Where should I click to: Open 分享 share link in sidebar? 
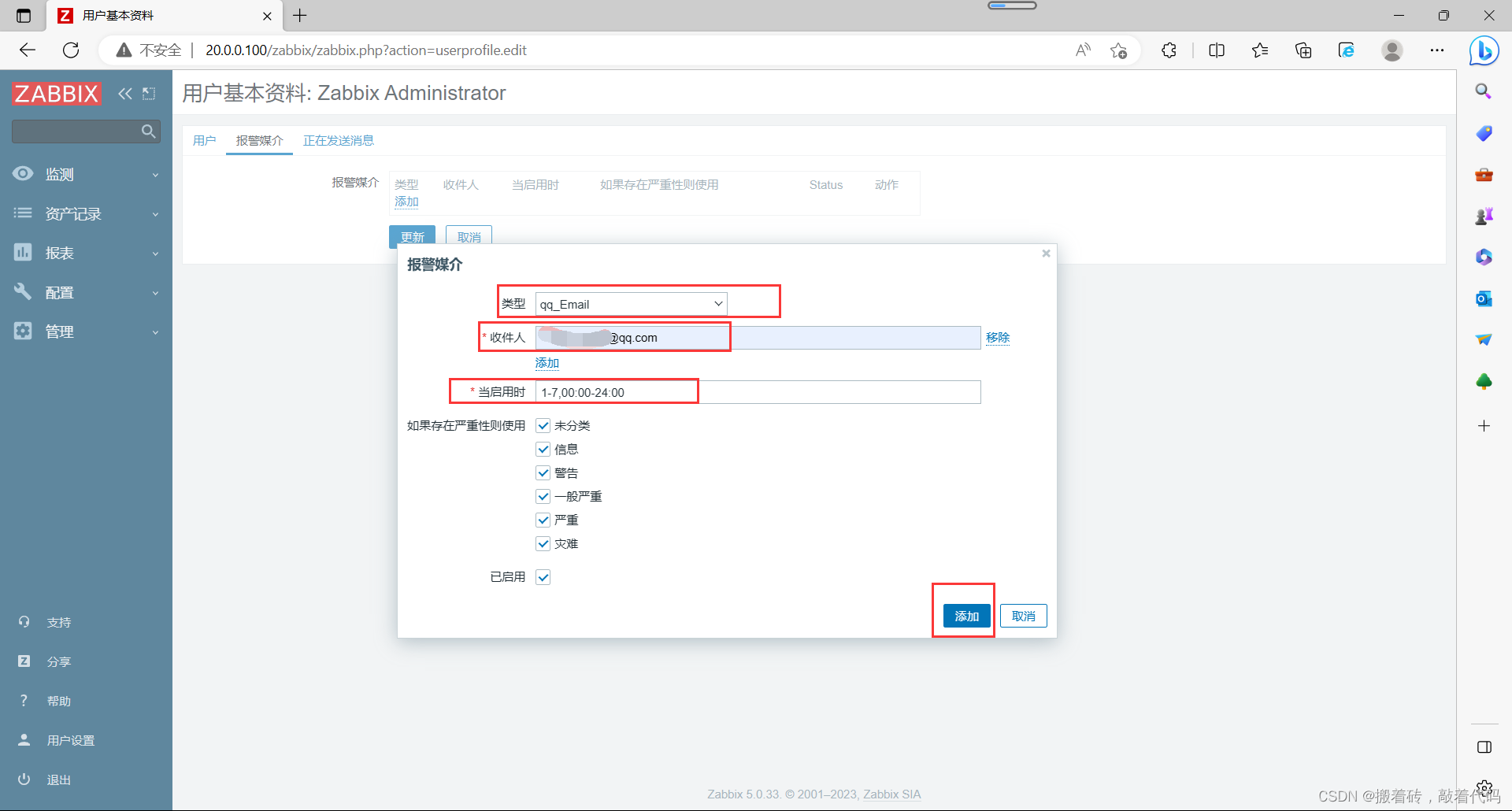[x=58, y=661]
